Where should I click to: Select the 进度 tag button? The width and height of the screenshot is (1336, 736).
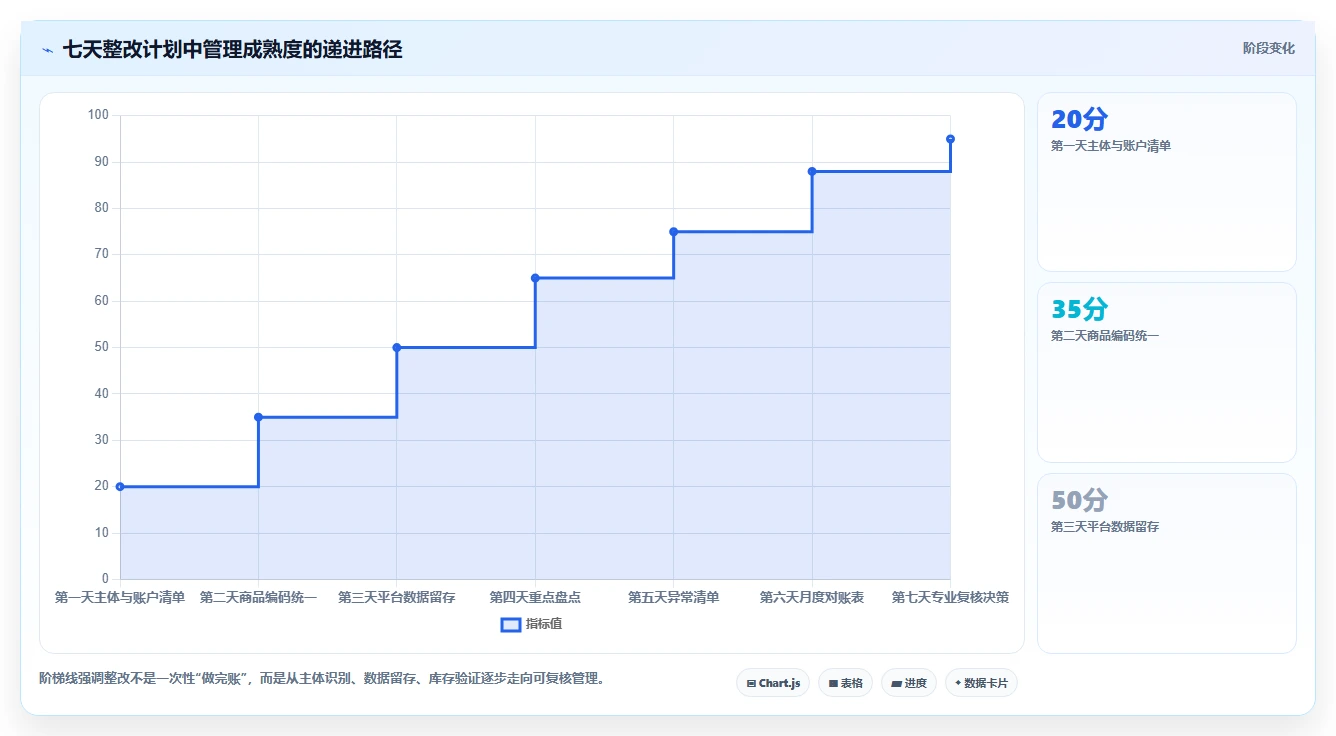pyautogui.click(x=909, y=683)
